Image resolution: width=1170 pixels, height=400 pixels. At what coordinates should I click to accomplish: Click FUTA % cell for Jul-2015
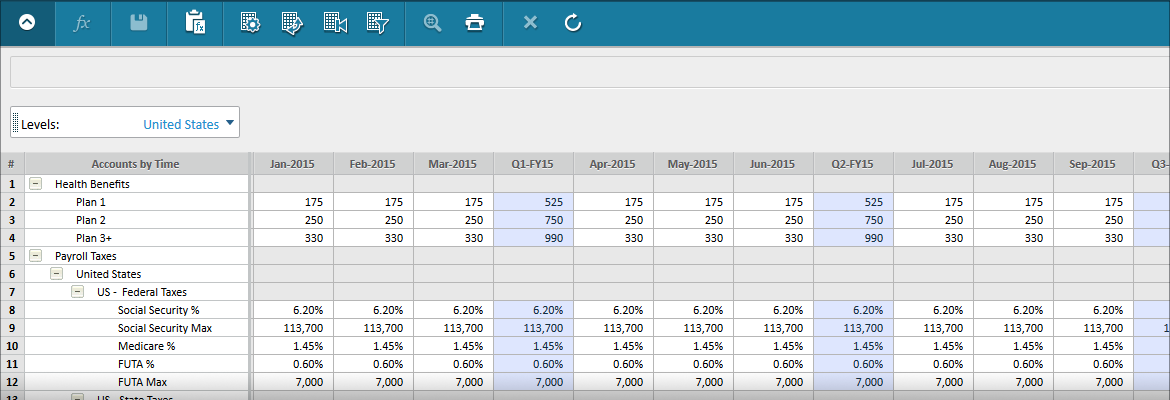(x=933, y=363)
